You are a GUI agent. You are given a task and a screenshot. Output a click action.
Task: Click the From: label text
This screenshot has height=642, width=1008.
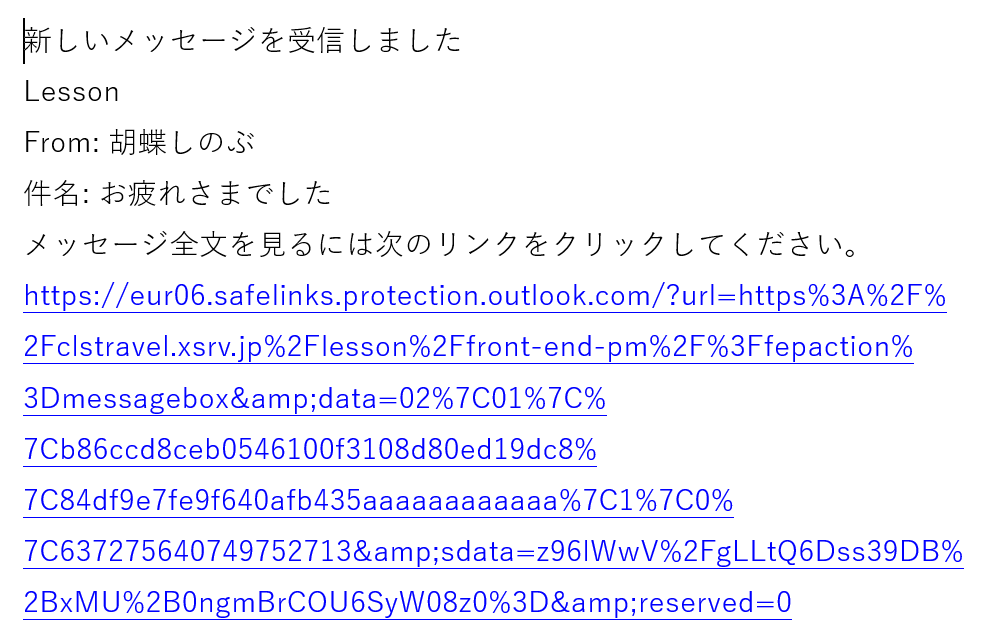61,143
